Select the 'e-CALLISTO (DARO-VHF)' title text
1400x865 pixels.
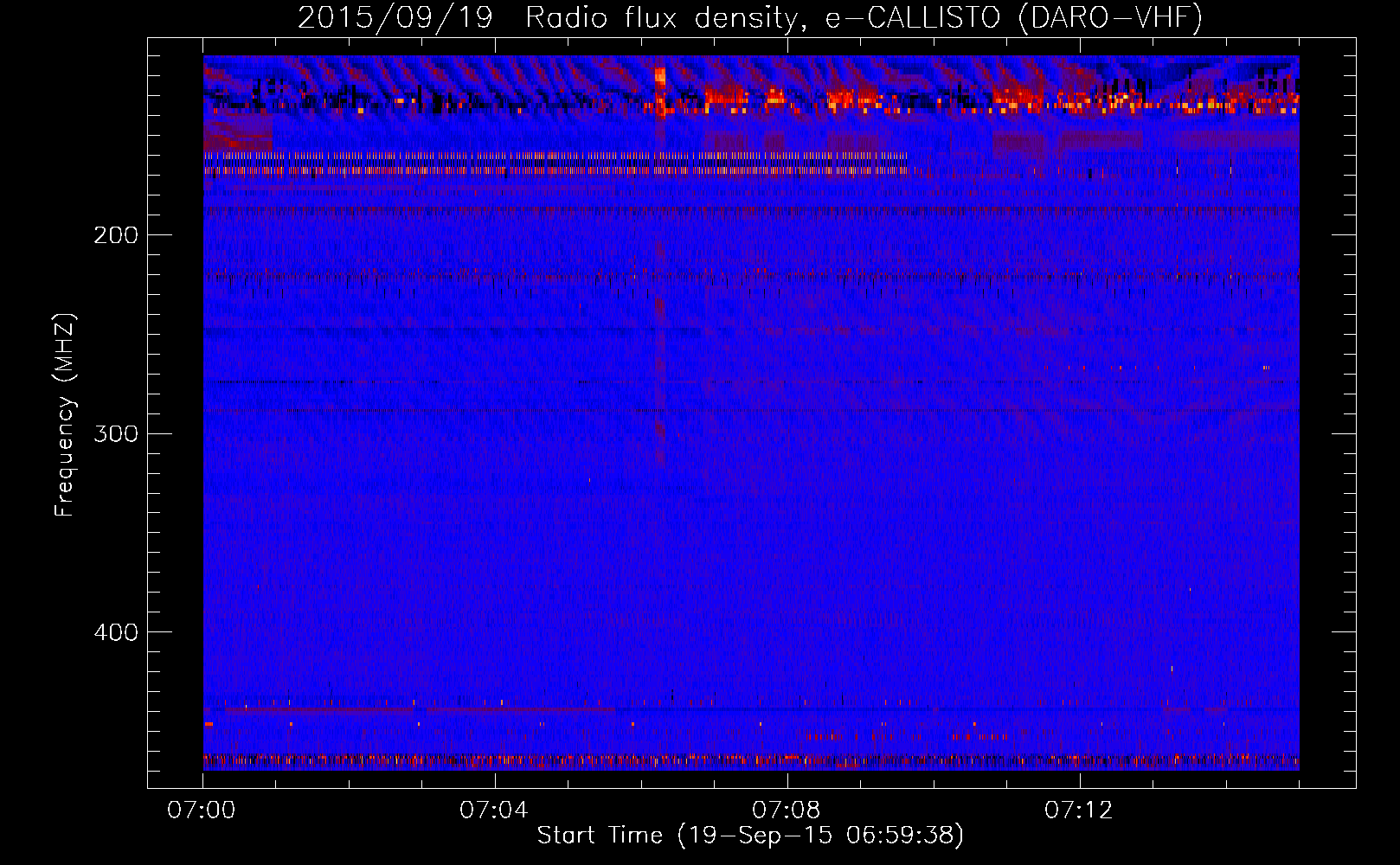(x=1014, y=17)
